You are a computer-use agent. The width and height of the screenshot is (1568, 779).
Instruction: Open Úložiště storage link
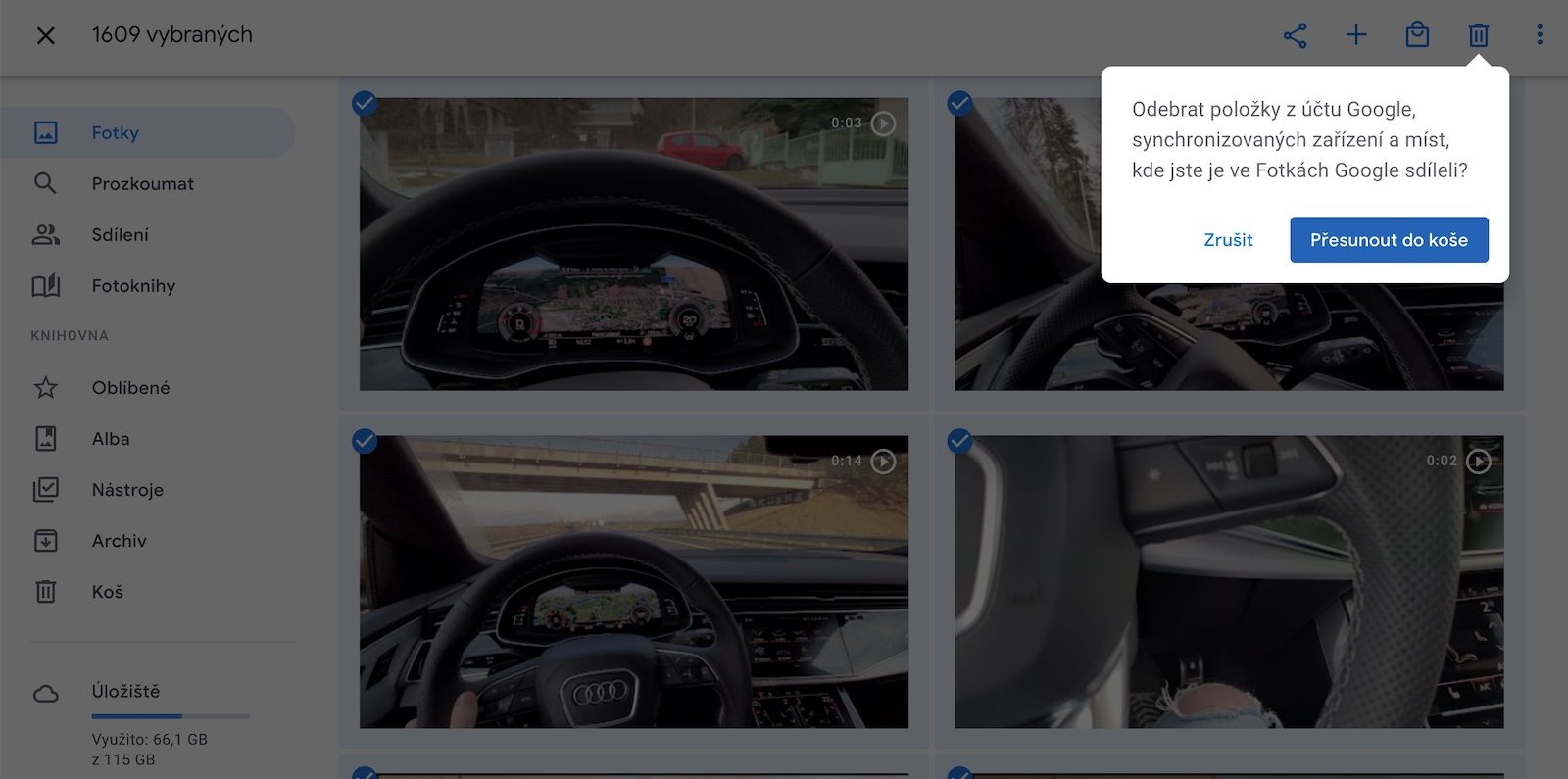(125, 692)
